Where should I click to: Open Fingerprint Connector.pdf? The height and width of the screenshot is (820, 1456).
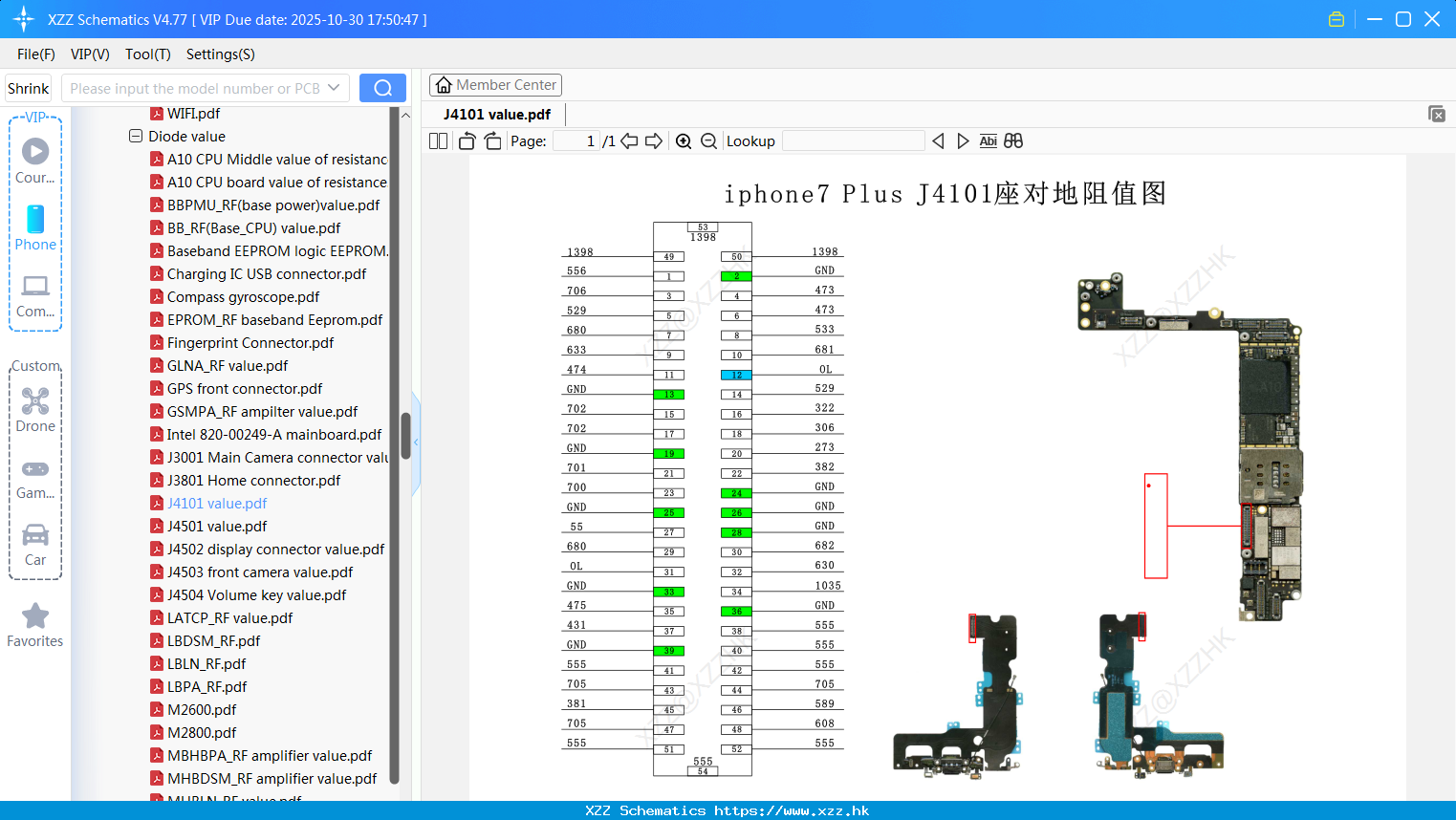(250, 342)
